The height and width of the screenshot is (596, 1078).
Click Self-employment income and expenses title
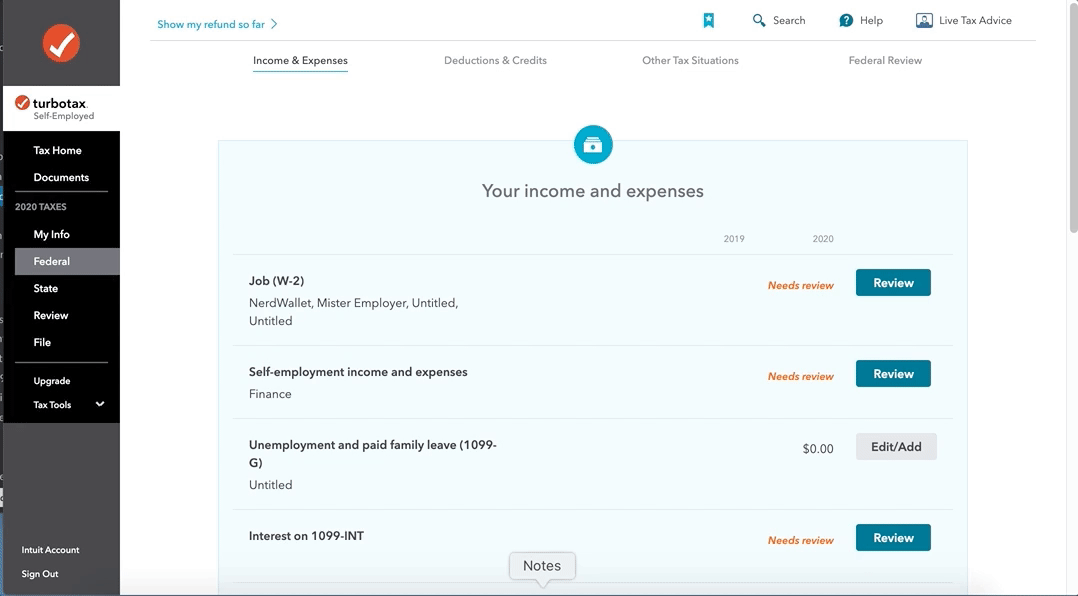point(358,372)
